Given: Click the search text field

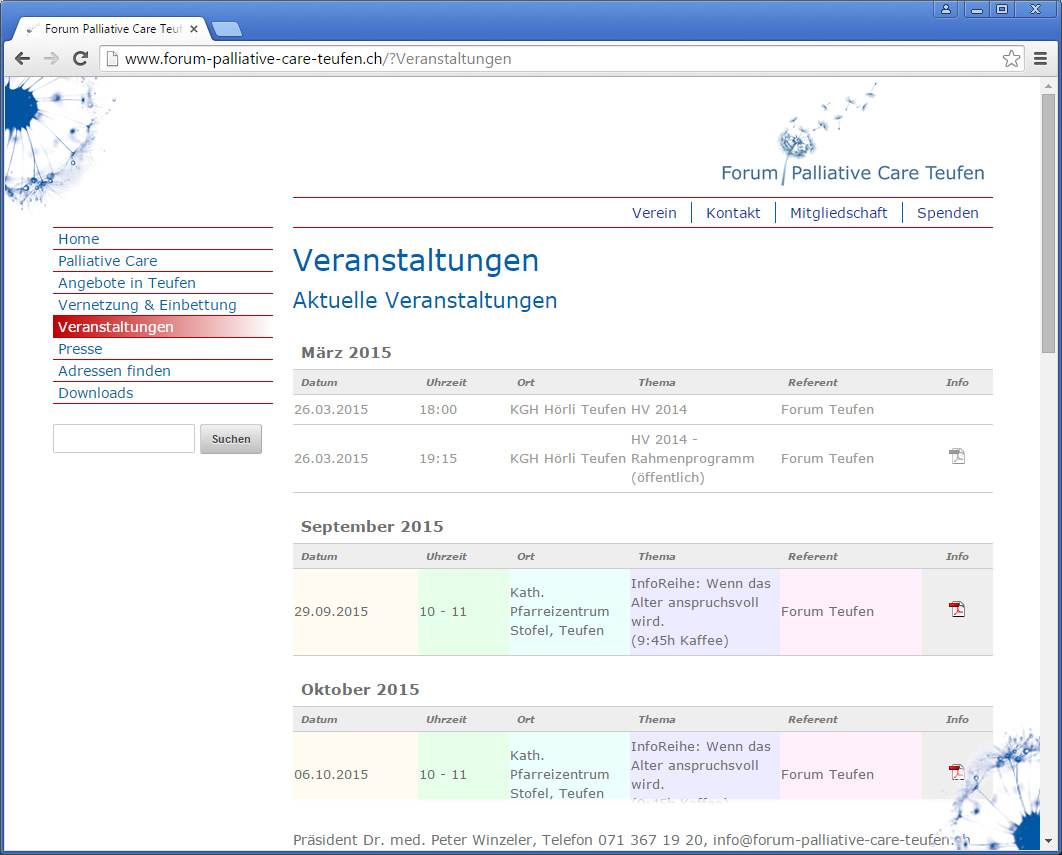Looking at the screenshot, I should coord(124,439).
